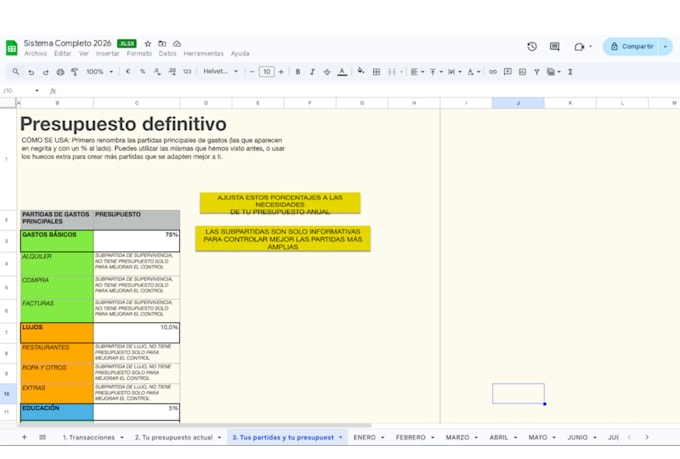Image resolution: width=680 pixels, height=459 pixels.
Task: Select the GASTOS BÁSICOS cell
Action: tap(57, 241)
